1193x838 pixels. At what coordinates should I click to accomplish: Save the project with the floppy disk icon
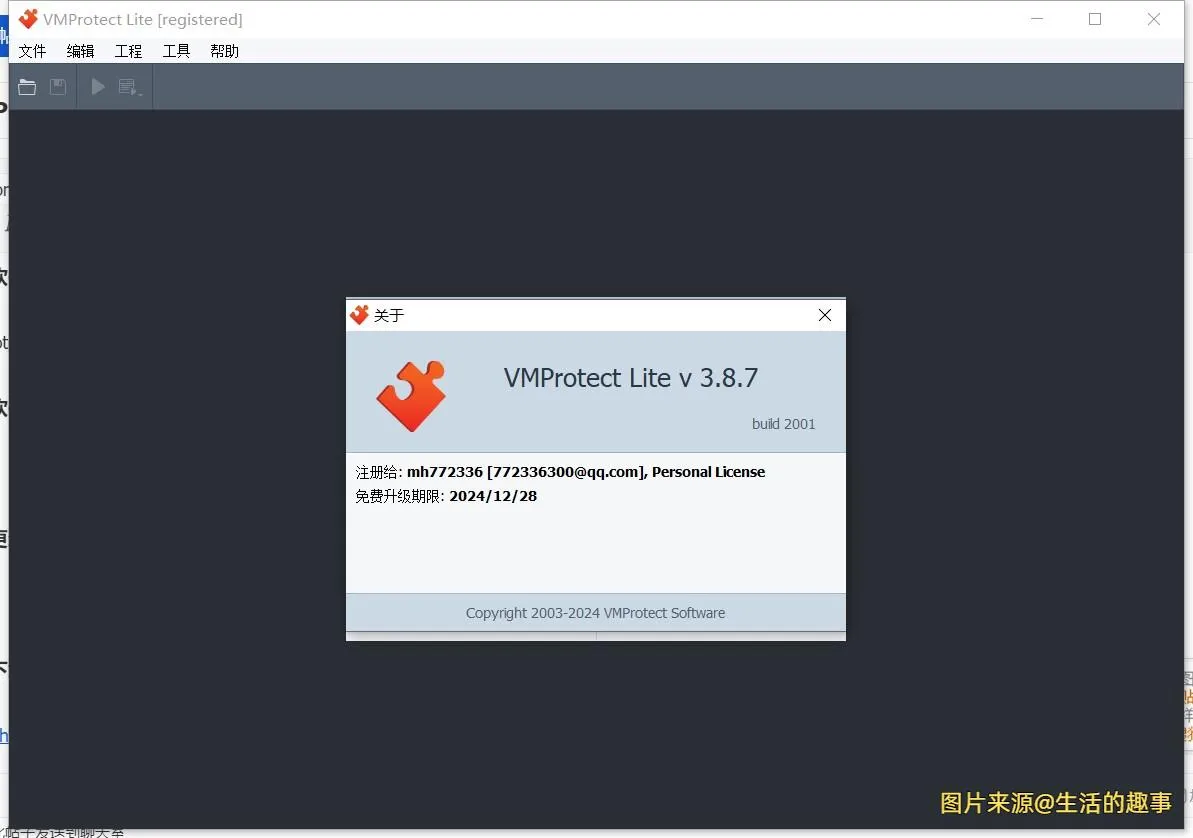[57, 86]
